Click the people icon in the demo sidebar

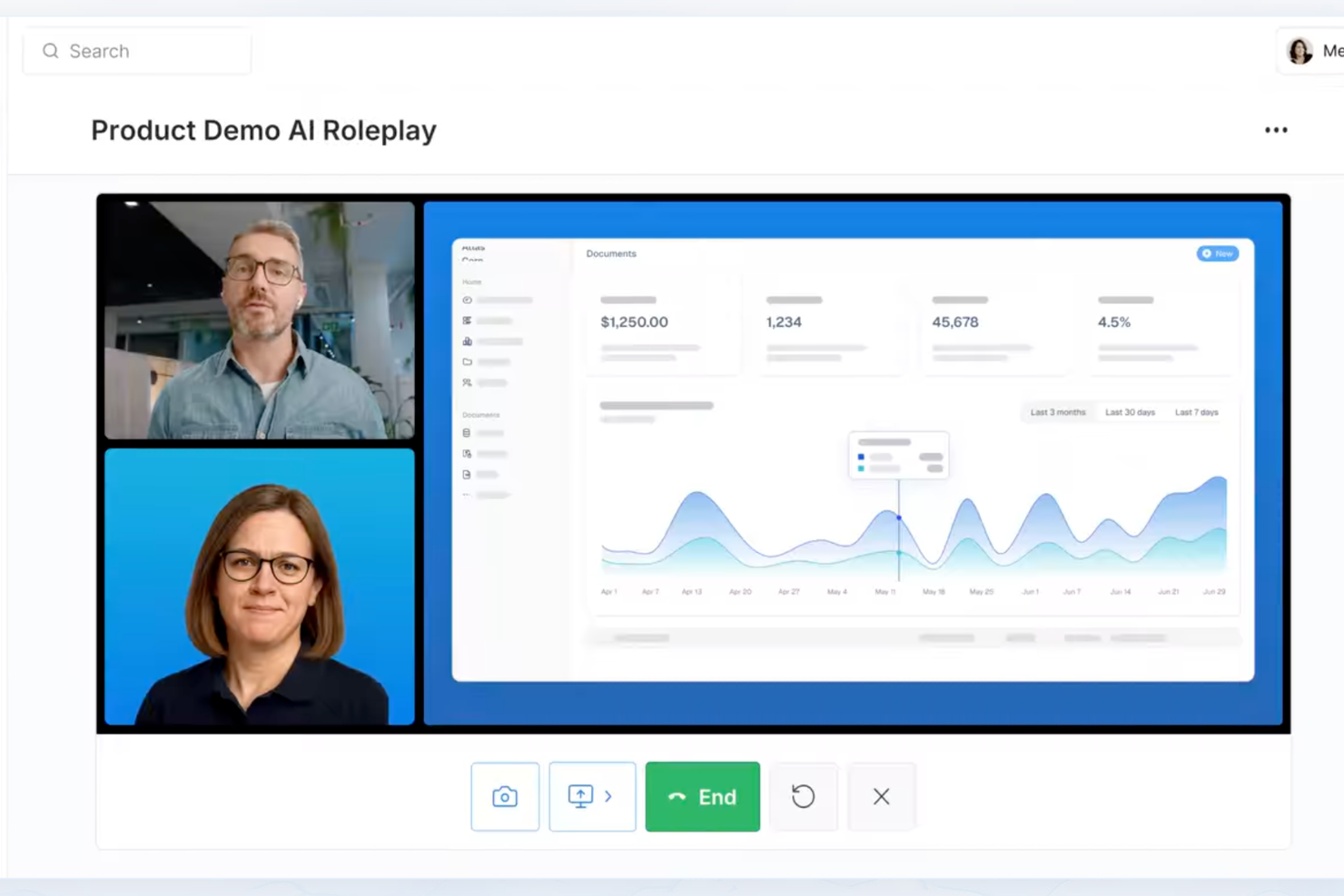pyautogui.click(x=467, y=382)
